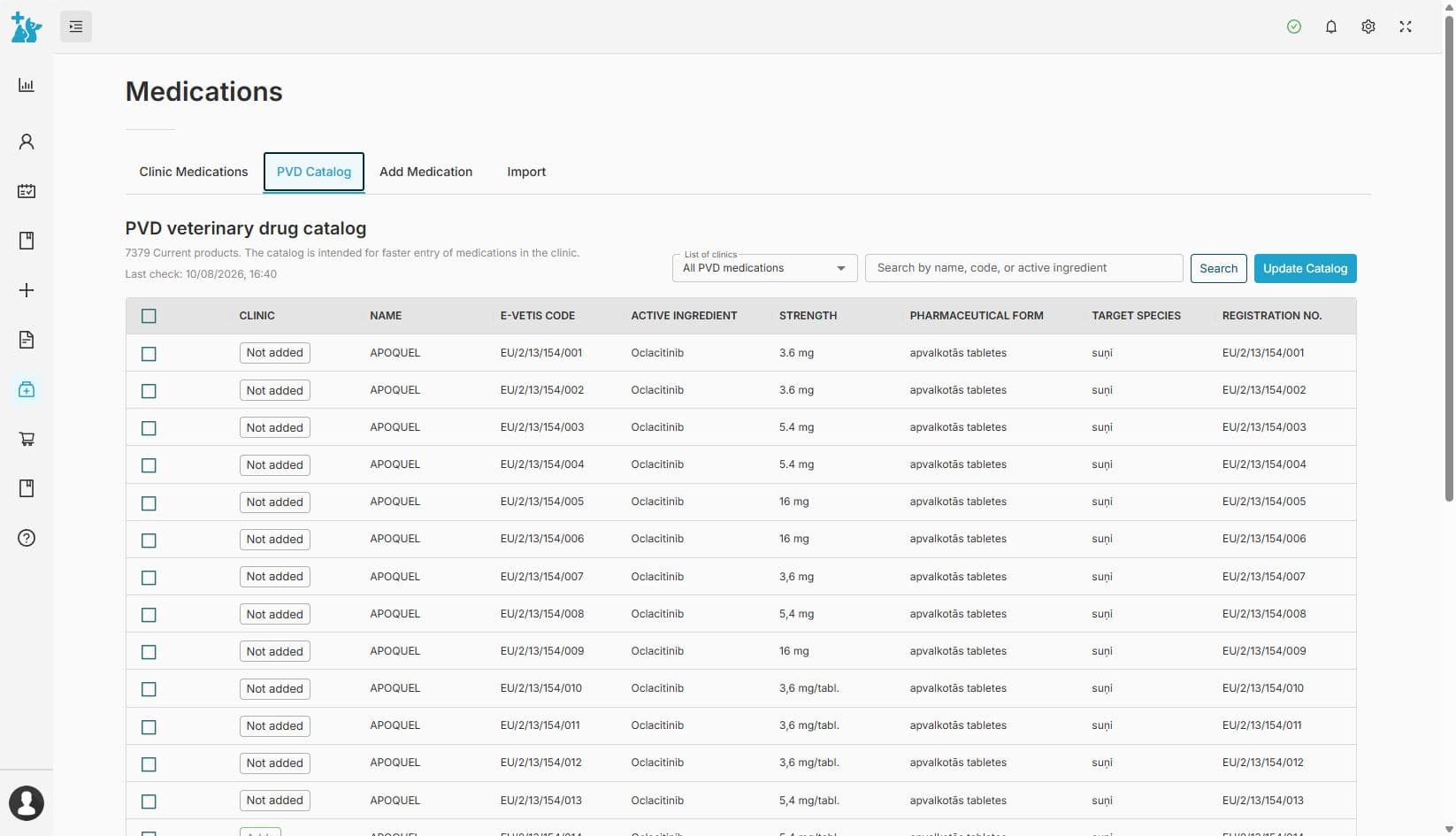Open the calendar schedule sidebar icon
Viewport: 1456px width, 836px height.
point(27,191)
